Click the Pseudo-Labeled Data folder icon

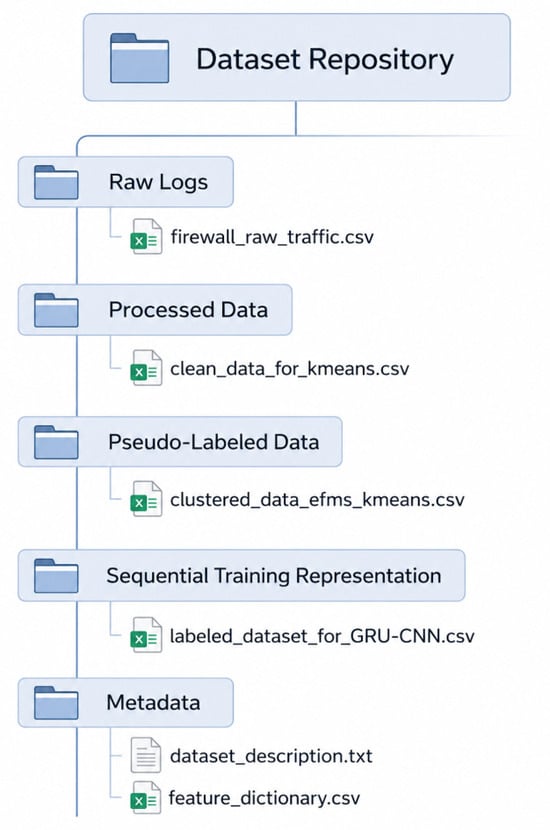(x=56, y=443)
